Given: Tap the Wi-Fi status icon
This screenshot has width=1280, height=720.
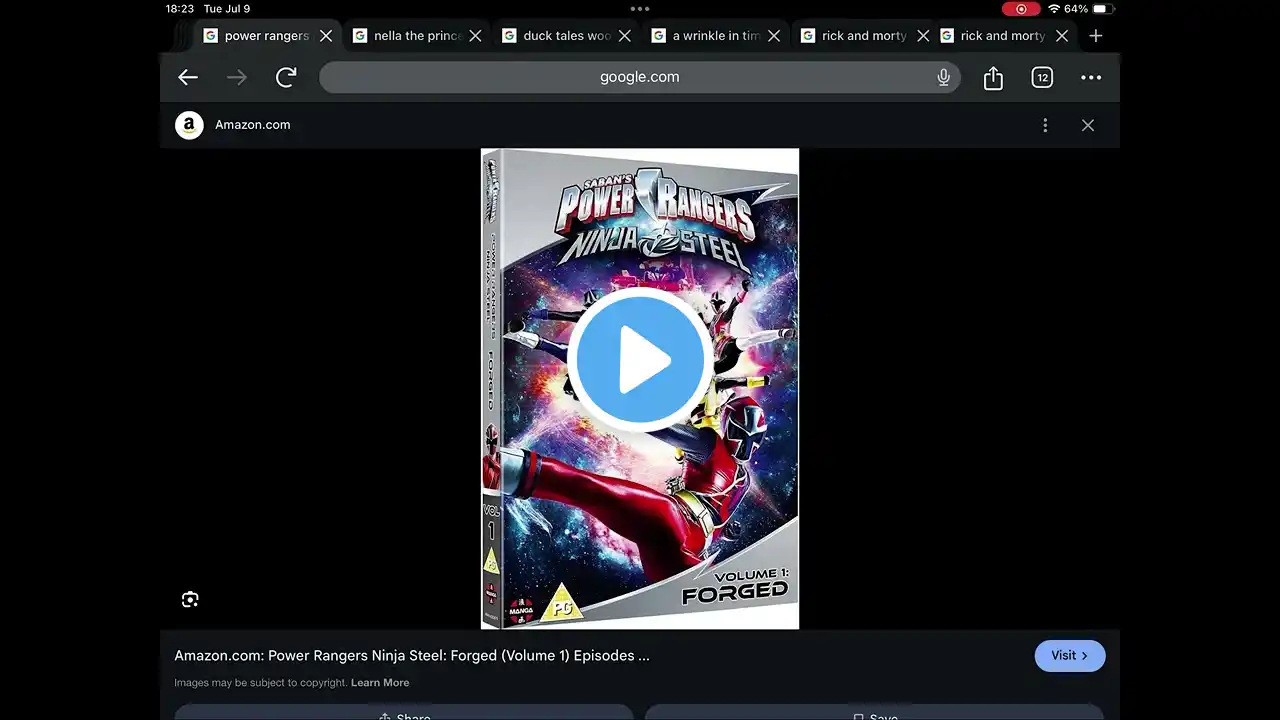Looking at the screenshot, I should pyautogui.click(x=1054, y=9).
